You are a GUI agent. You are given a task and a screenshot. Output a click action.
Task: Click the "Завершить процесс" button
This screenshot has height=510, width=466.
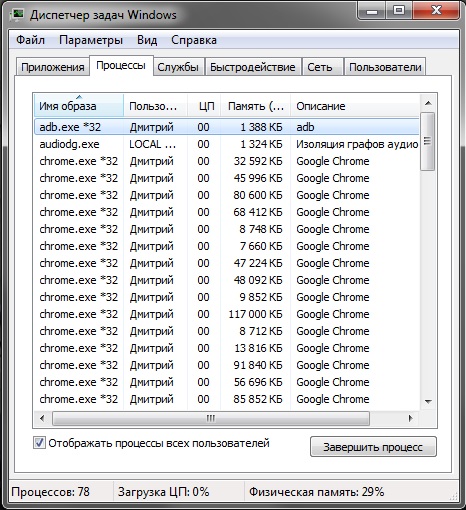pyautogui.click(x=373, y=447)
